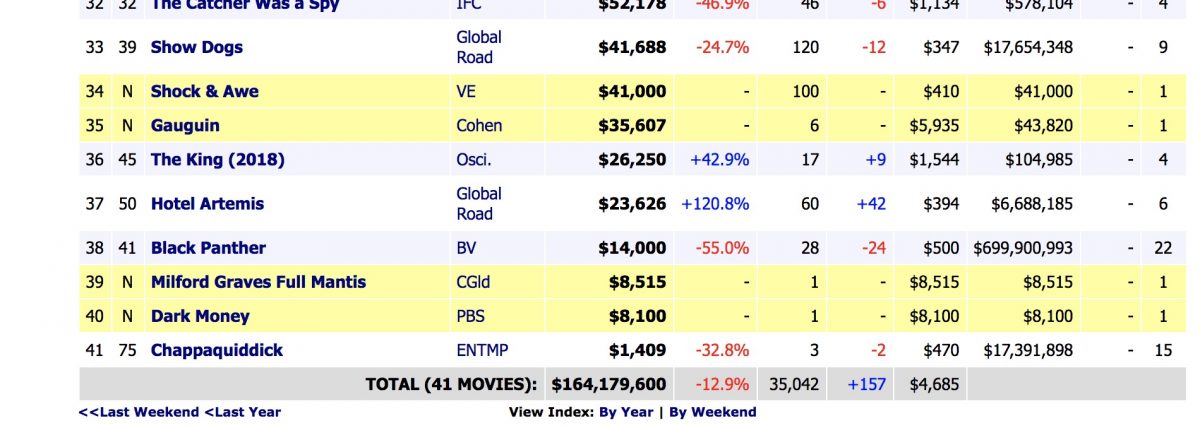Click the Chappaquiddick movie title
Viewport: 1200px width, 428px height.
216,350
